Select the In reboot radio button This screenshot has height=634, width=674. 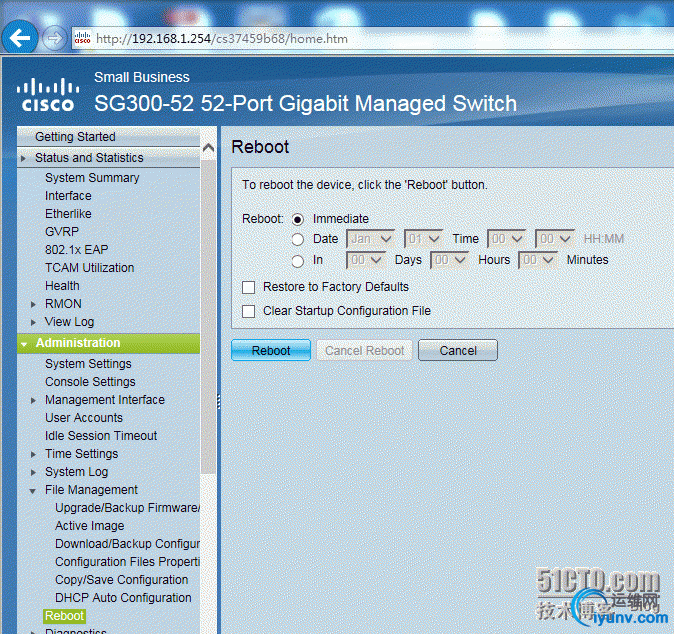pos(297,261)
